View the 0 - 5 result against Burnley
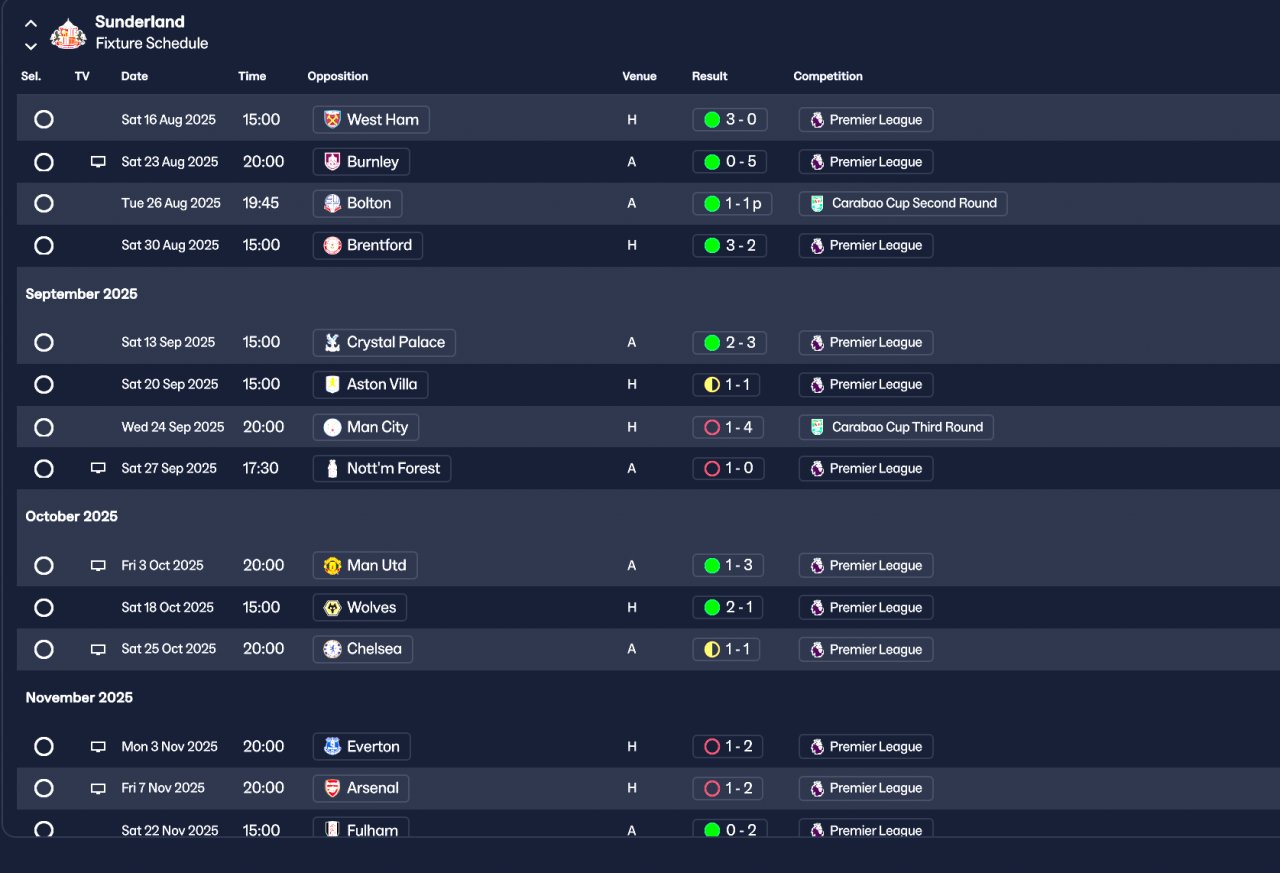This screenshot has height=873, width=1280. pyautogui.click(x=730, y=162)
